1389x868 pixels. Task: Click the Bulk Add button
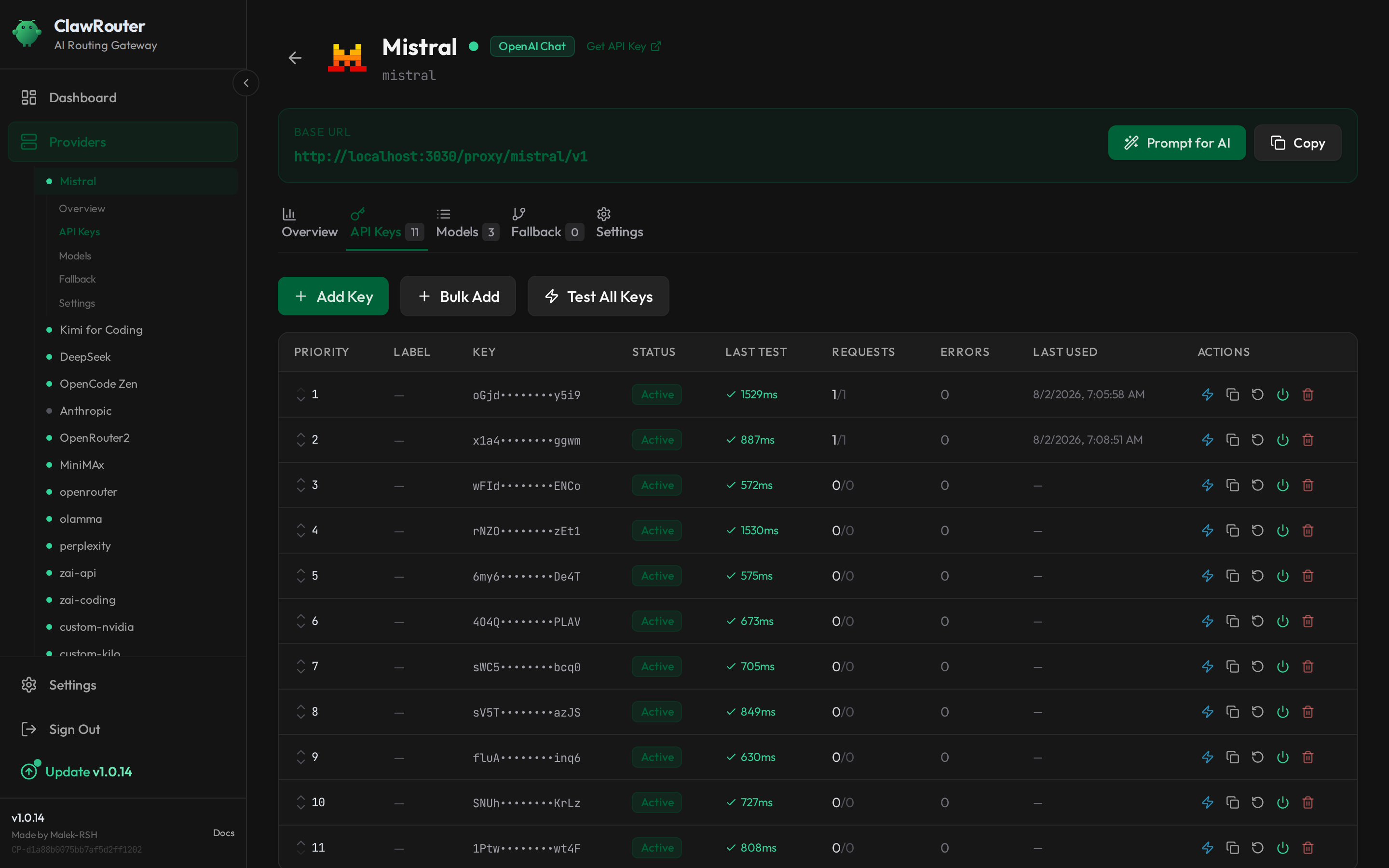(x=458, y=296)
